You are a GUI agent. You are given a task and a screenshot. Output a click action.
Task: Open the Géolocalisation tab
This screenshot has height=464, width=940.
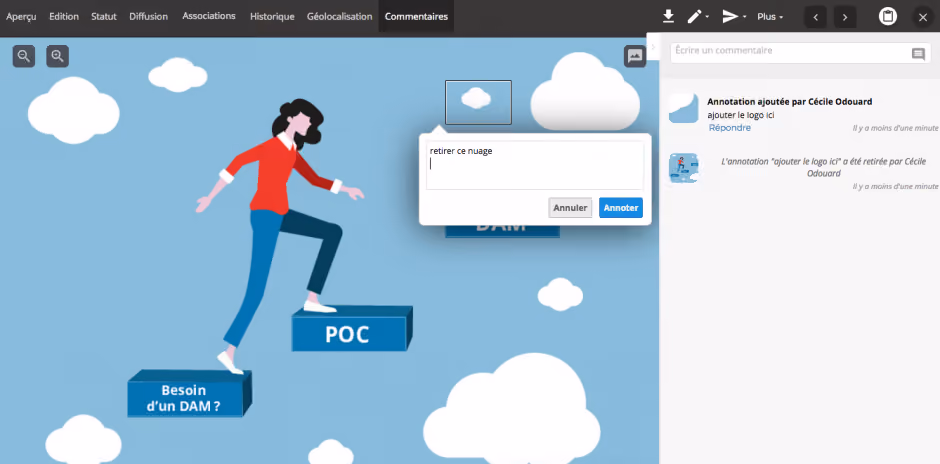point(339,16)
